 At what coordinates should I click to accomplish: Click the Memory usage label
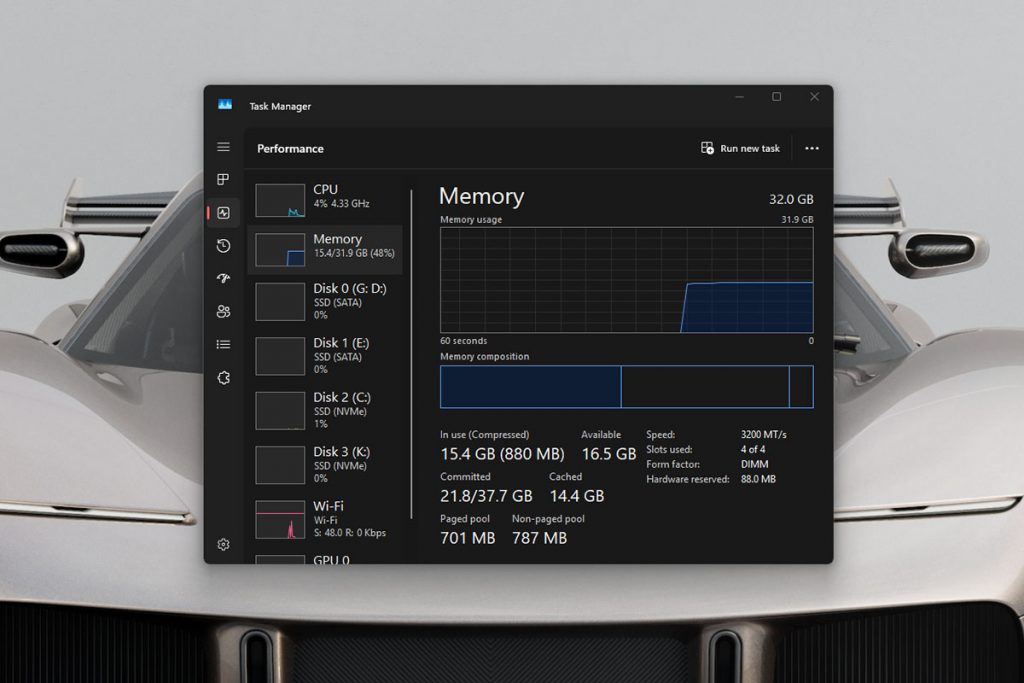(x=471, y=219)
